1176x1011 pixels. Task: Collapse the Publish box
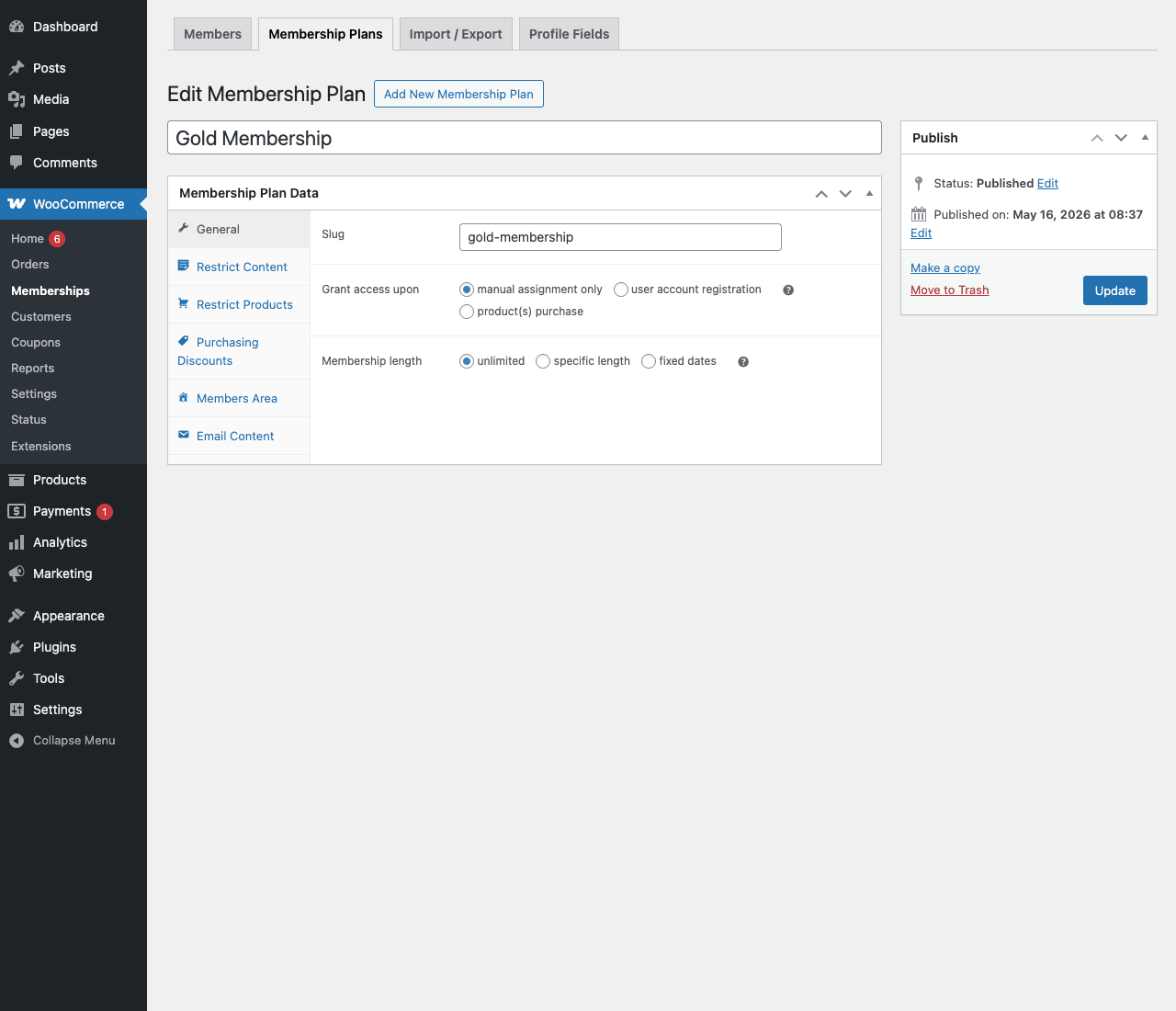pyautogui.click(x=1145, y=138)
